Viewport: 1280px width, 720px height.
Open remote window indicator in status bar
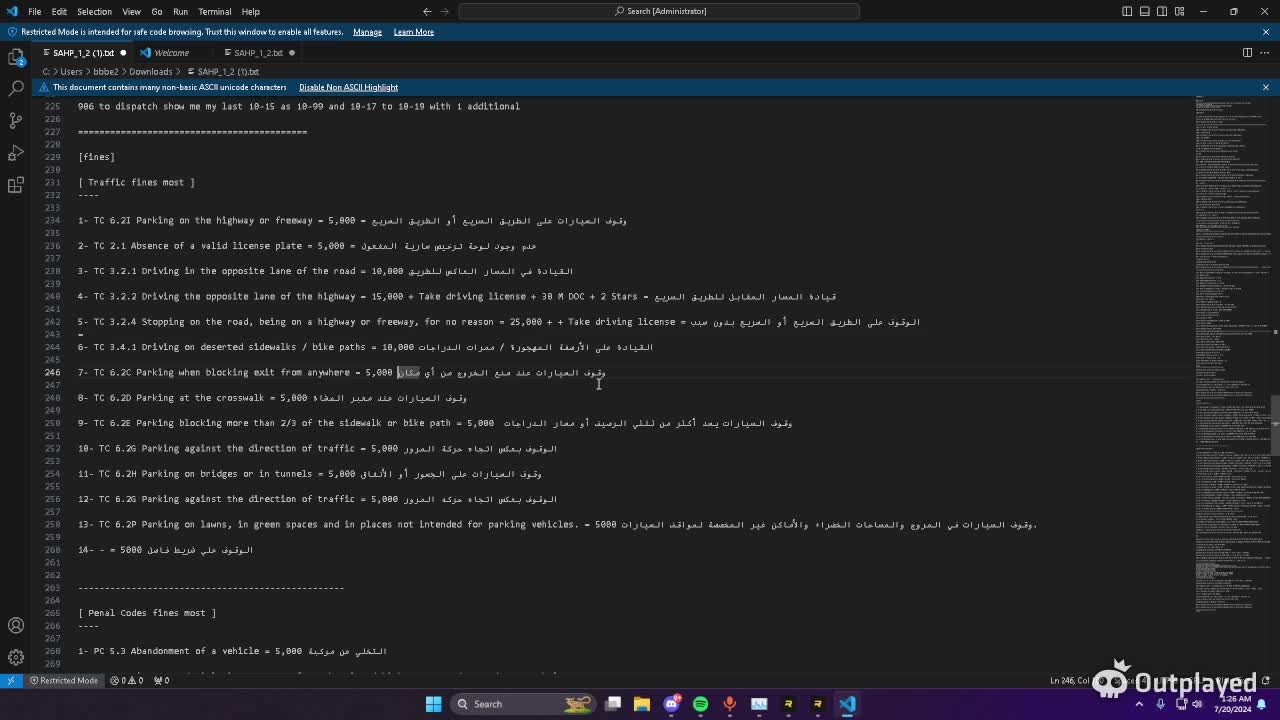(11, 680)
